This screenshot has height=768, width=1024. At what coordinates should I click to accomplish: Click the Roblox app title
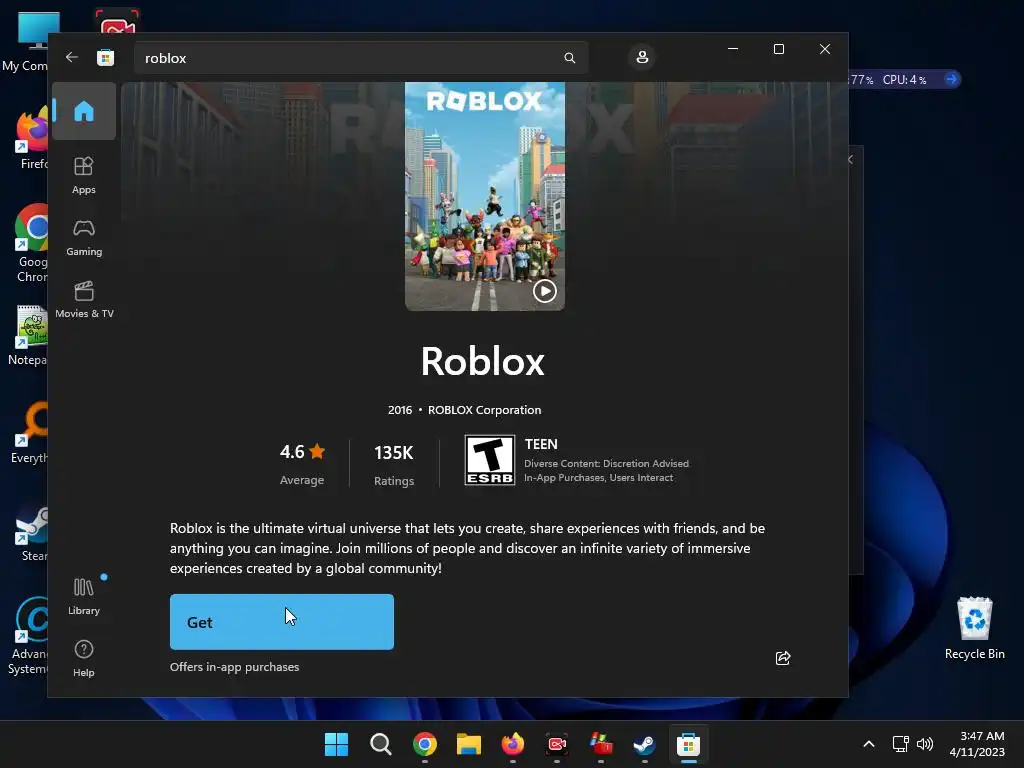click(483, 361)
